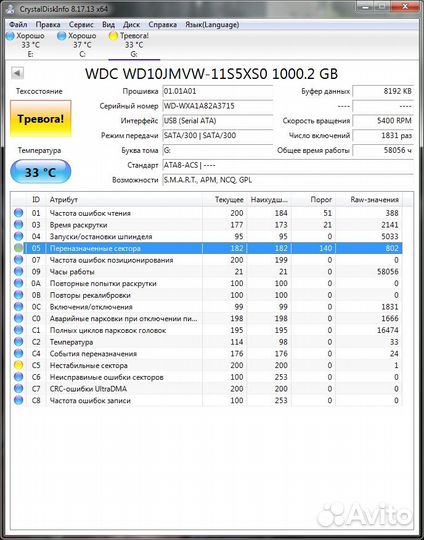Click the Прошивка field 01.01A01
Image resolution: width=424 pixels, height=540 pixels.
point(217,91)
